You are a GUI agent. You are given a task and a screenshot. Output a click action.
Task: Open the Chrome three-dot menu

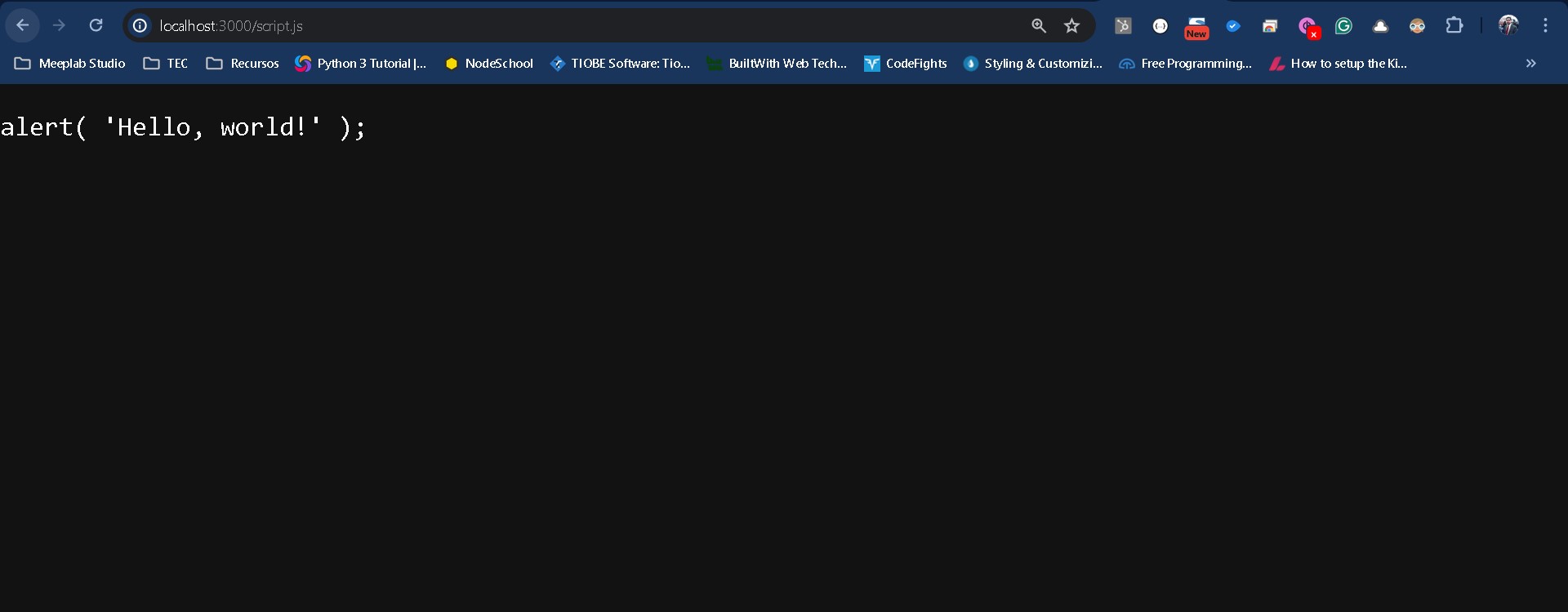1545,26
